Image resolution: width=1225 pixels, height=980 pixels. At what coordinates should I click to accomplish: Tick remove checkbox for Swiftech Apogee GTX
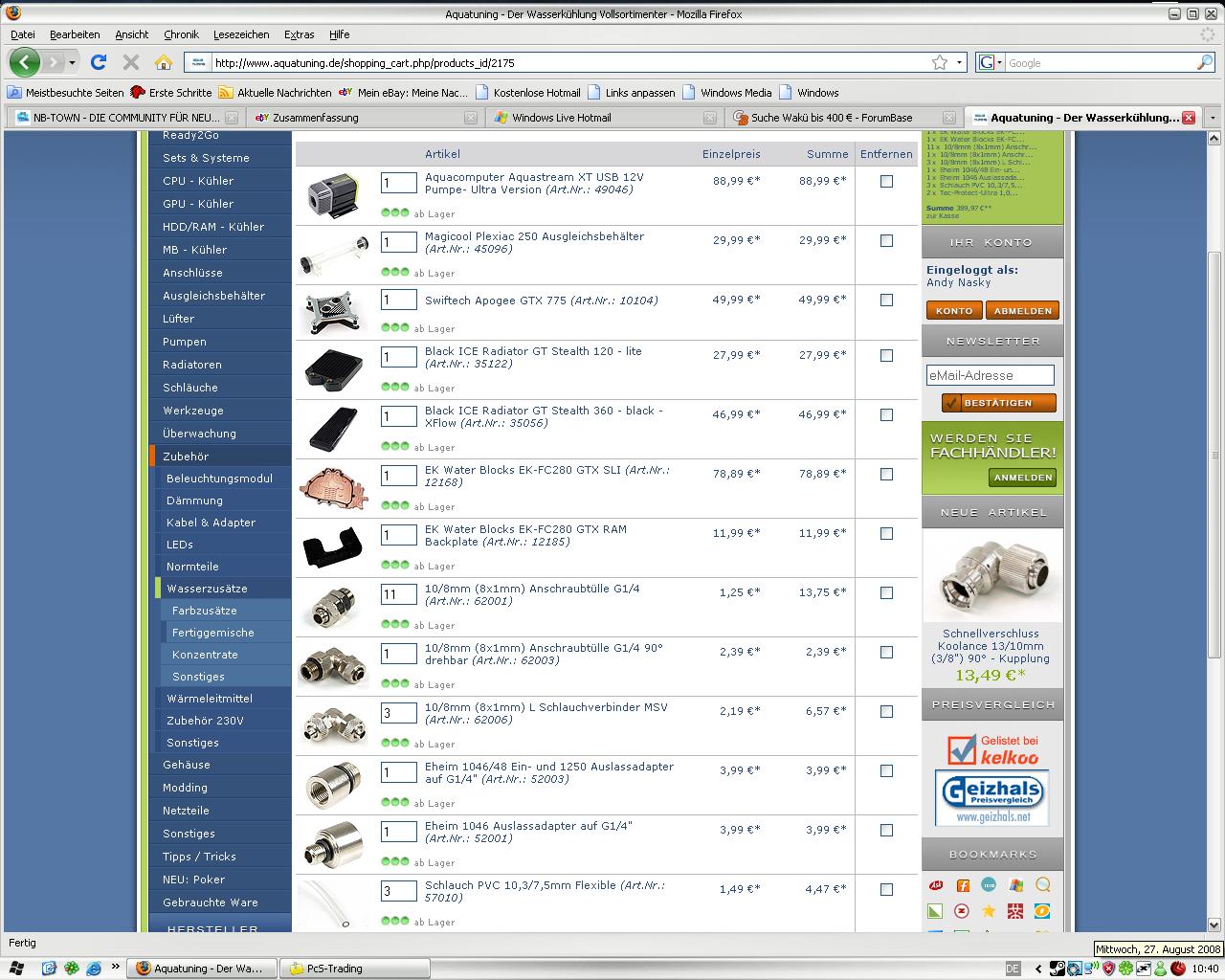886,300
